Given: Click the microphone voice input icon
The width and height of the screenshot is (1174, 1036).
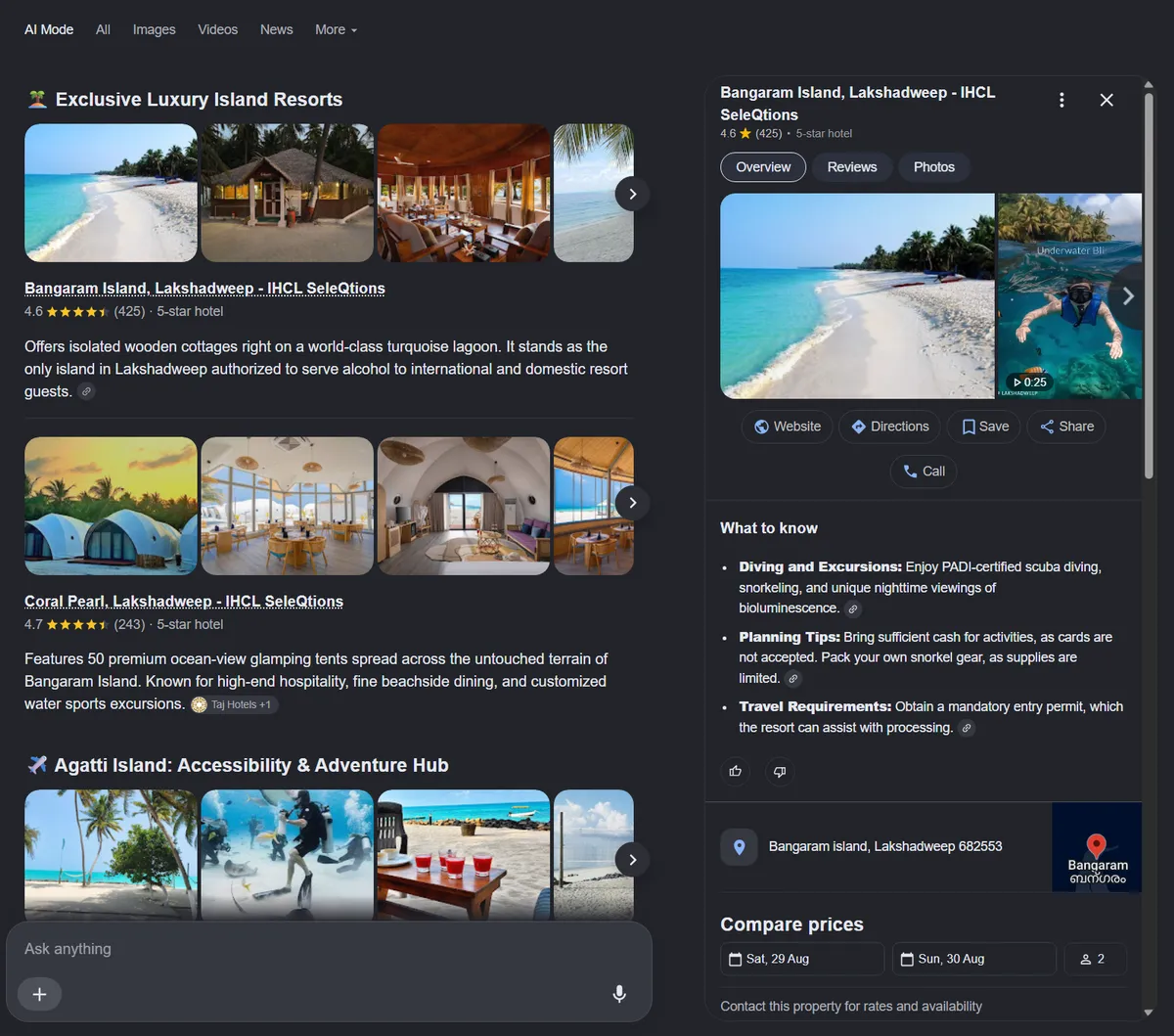Looking at the screenshot, I should coord(619,994).
